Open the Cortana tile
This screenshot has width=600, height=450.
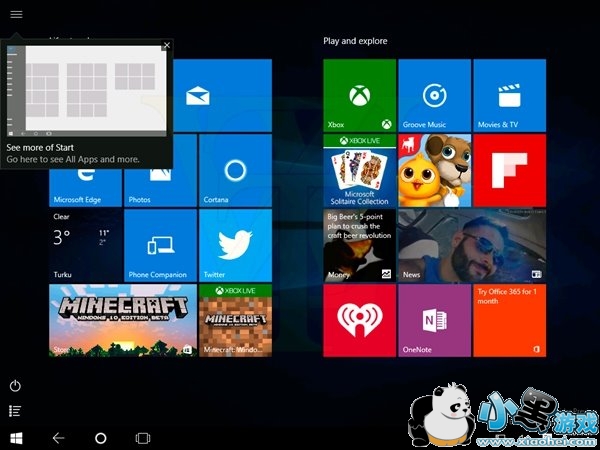(x=235, y=171)
